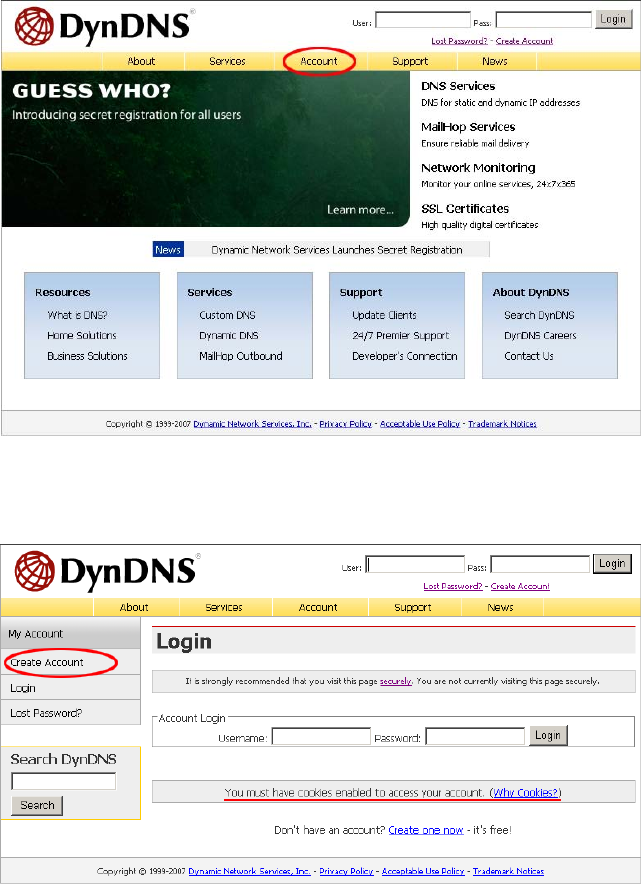Open Trademark Notices in the top page footer
Screen dimensions: 641x884
[502, 424]
